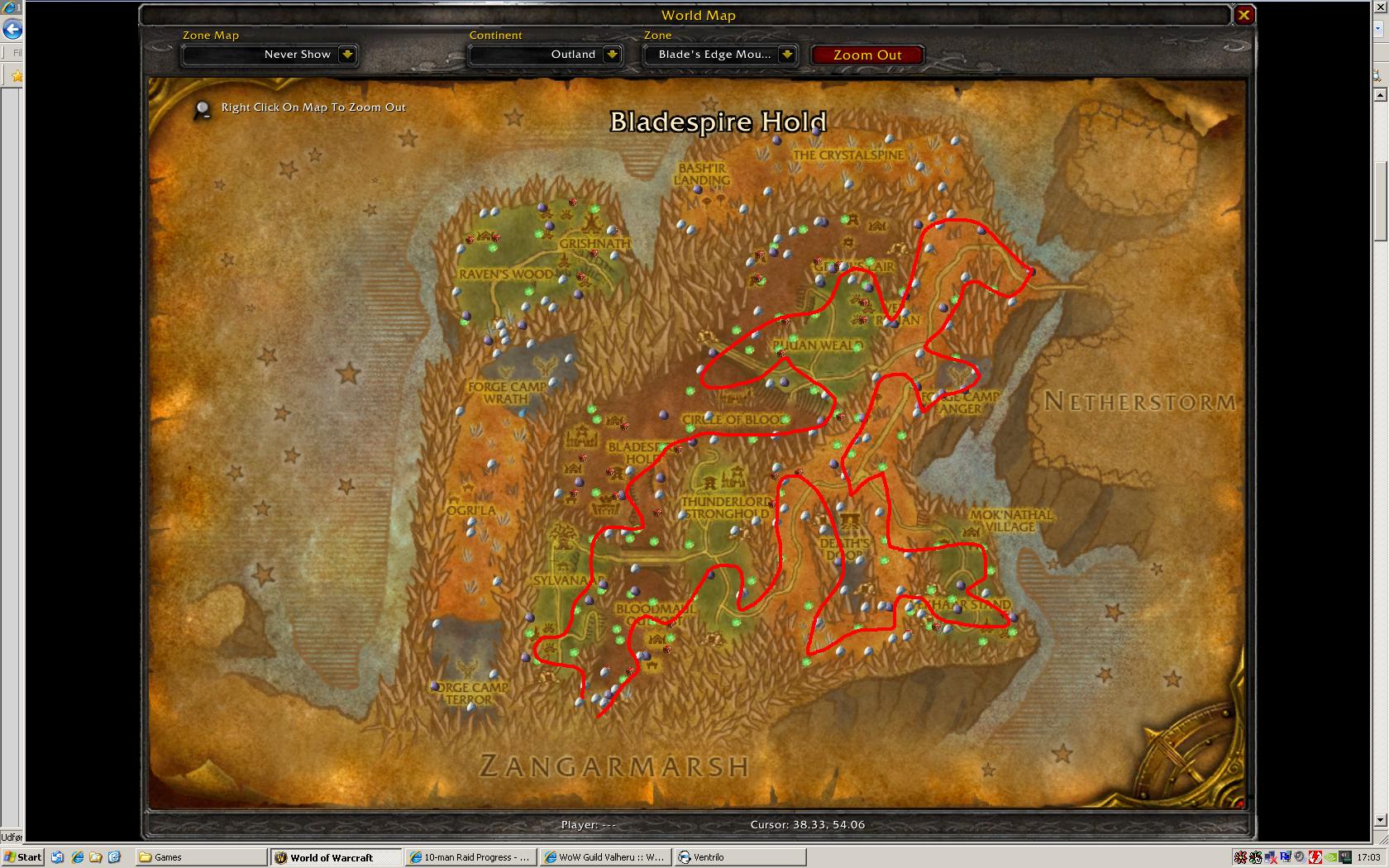Click the folder quick launch icon

(x=96, y=857)
